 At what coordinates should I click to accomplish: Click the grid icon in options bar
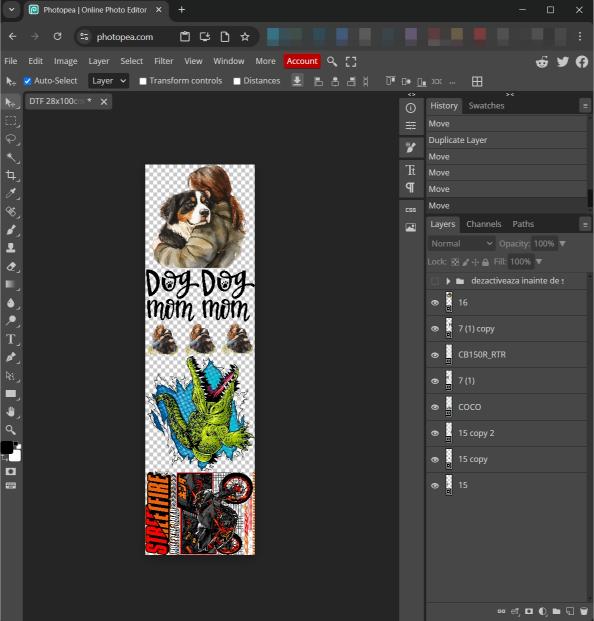(x=477, y=81)
